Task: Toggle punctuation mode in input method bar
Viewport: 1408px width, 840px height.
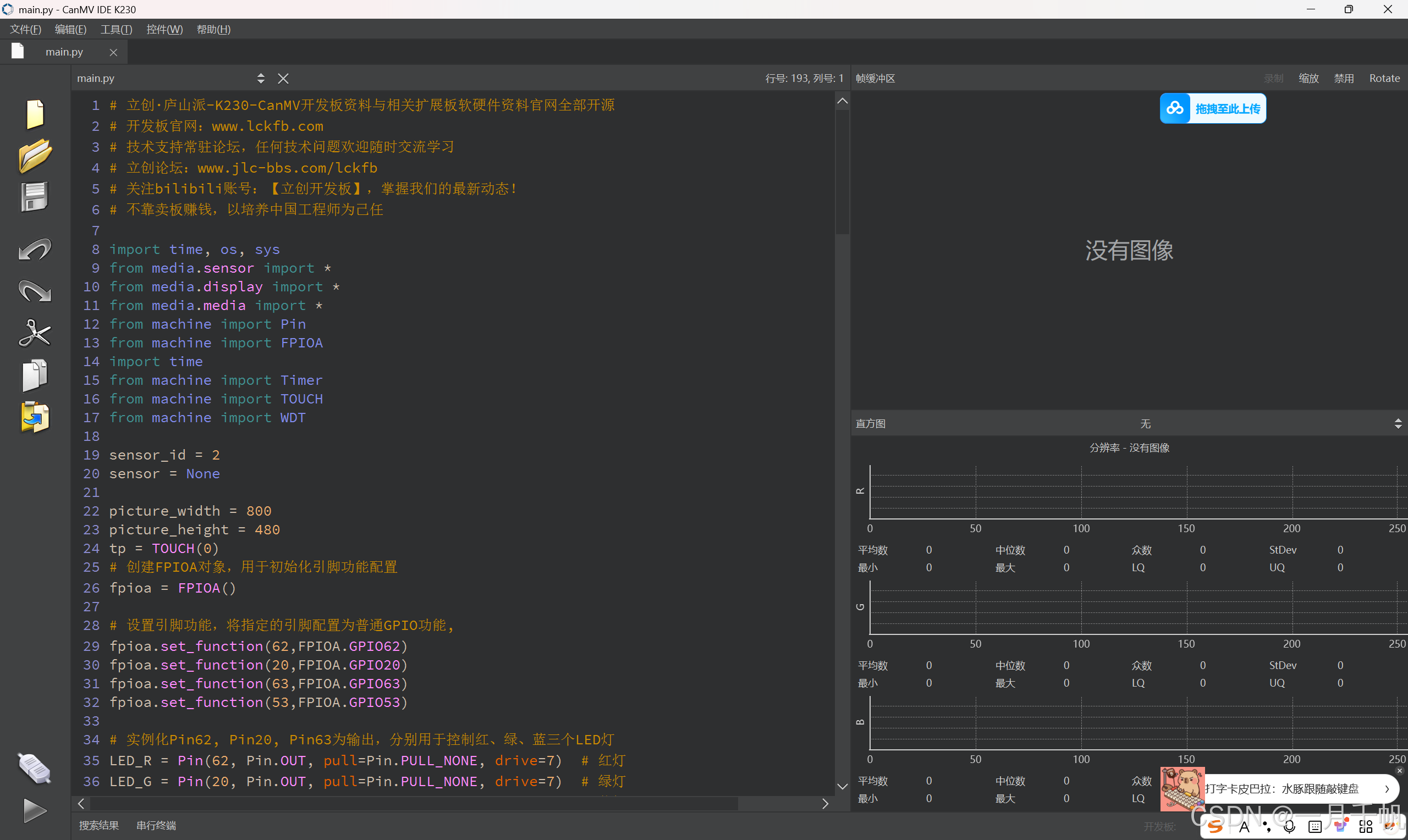Action: click(1266, 827)
